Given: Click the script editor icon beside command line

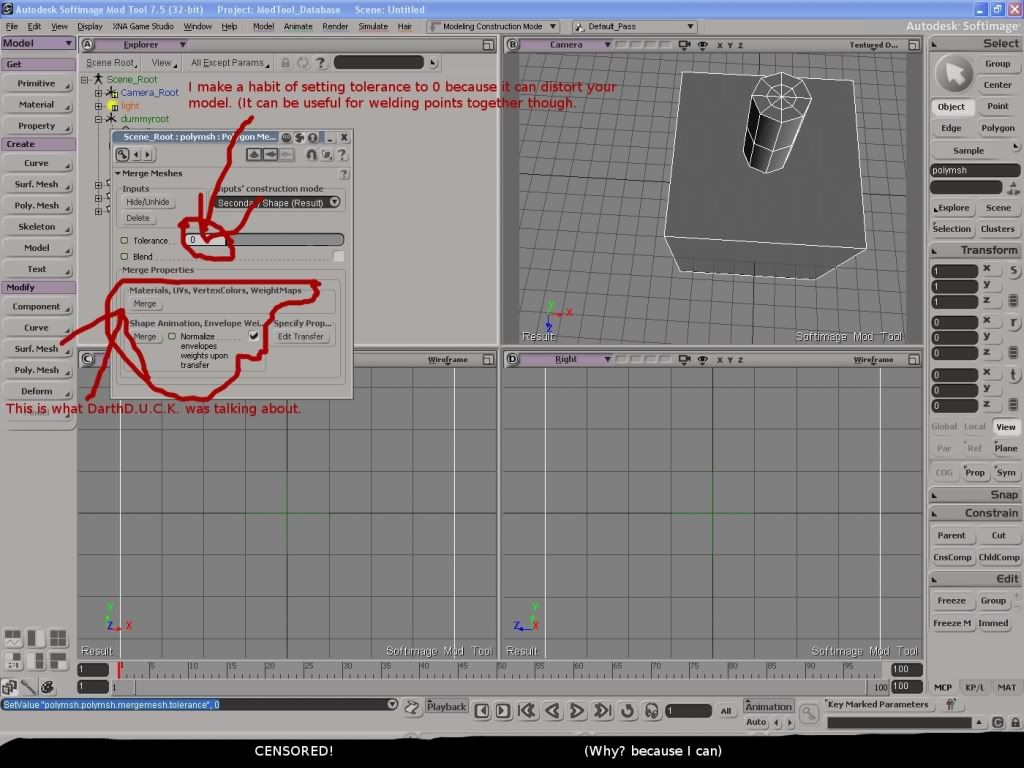Looking at the screenshot, I should point(411,707).
